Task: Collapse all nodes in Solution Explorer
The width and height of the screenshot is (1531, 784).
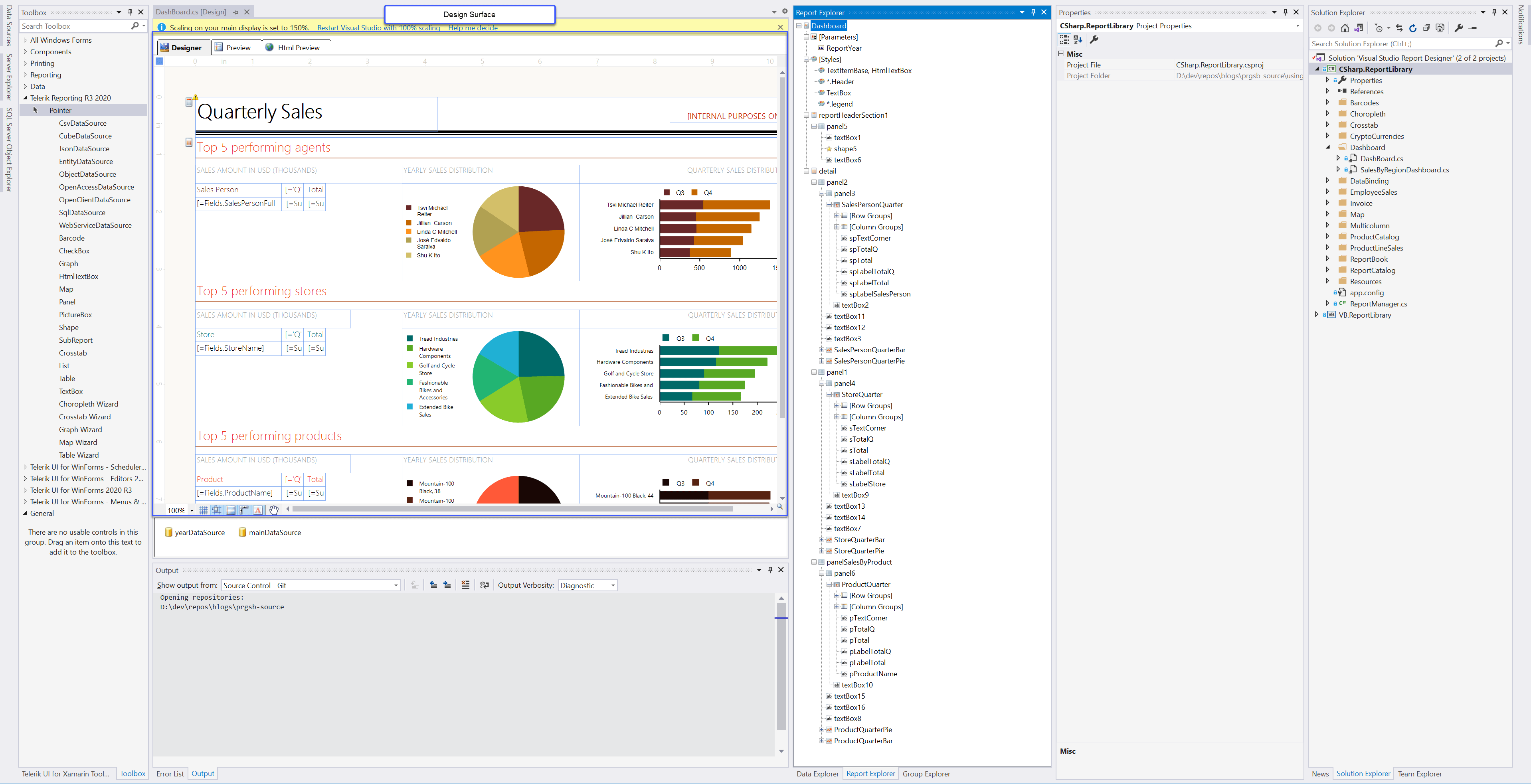Action: coord(1427,28)
